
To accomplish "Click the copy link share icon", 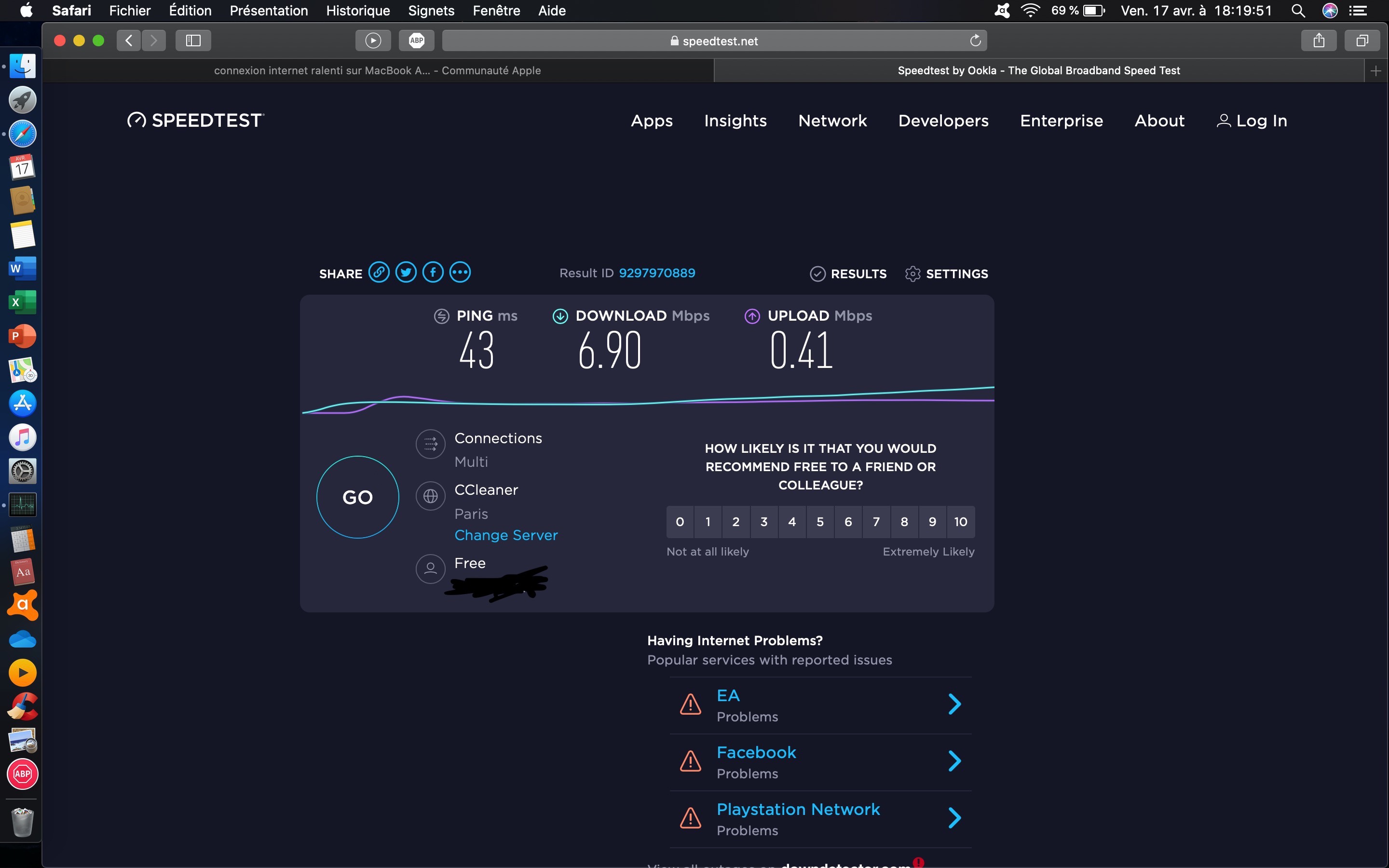I will click(x=379, y=272).
